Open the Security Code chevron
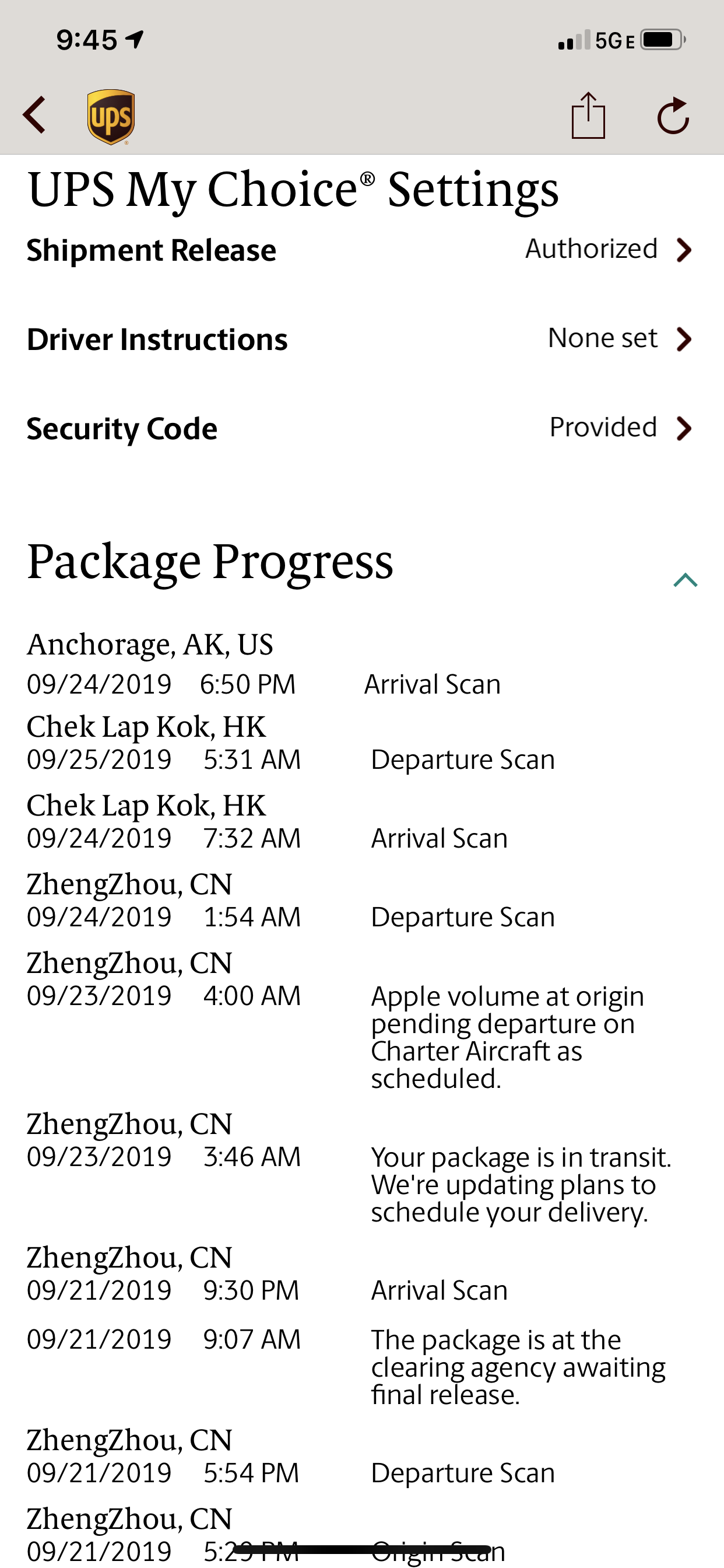 [x=684, y=429]
